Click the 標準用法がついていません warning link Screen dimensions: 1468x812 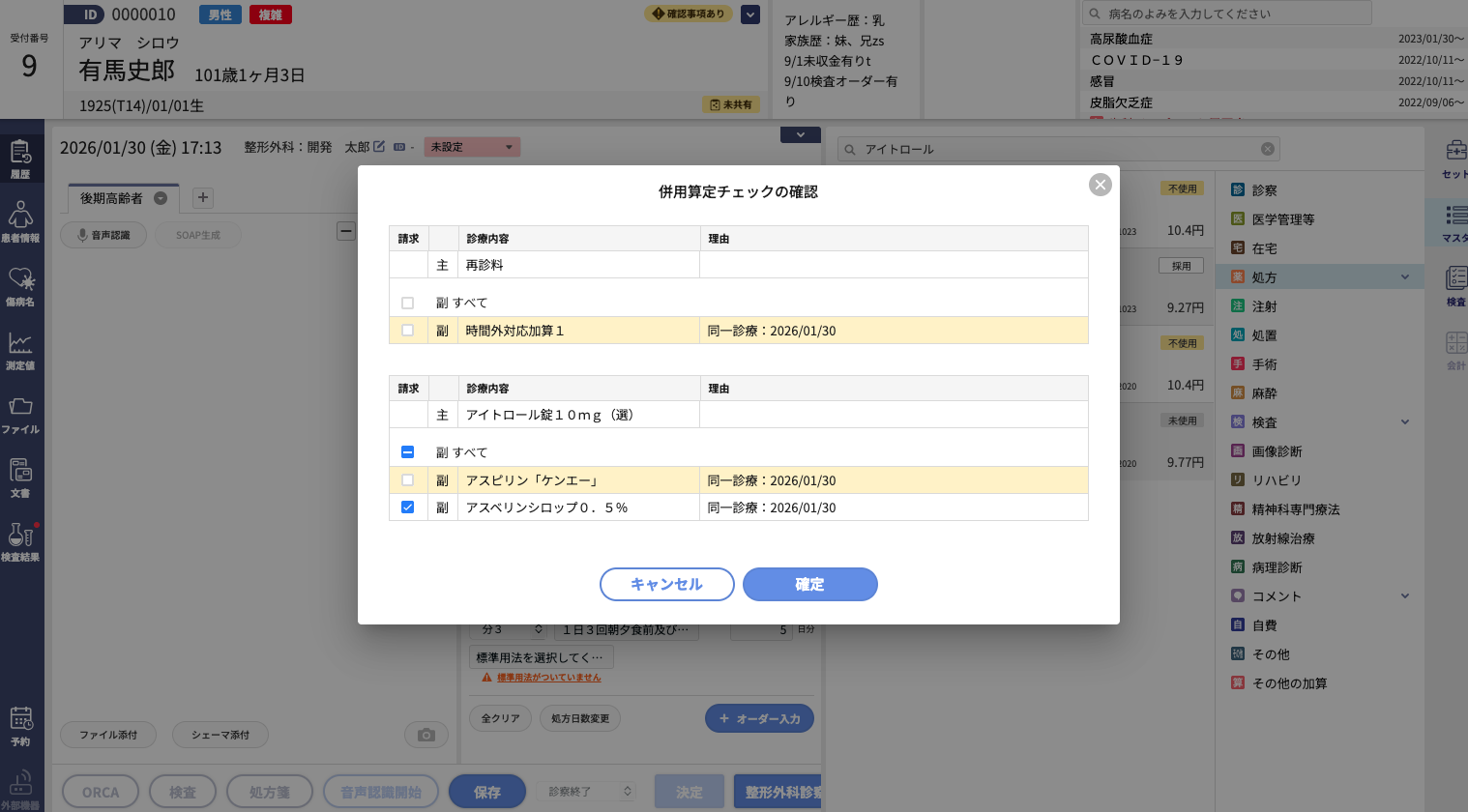pos(548,678)
